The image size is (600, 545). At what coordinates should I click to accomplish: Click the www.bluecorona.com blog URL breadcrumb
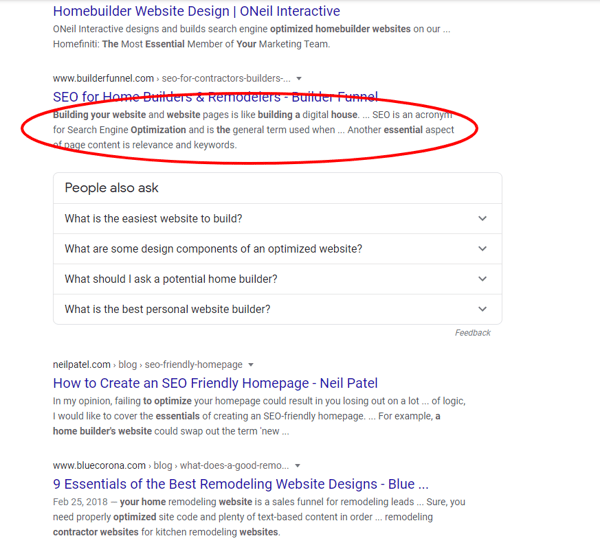171,466
